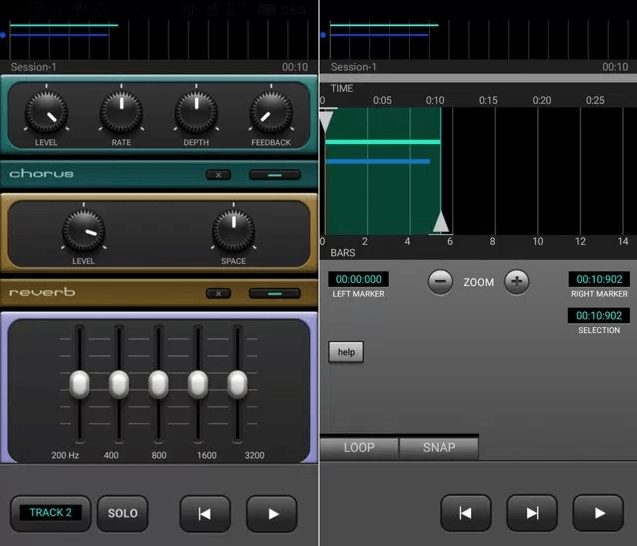Click the 200 Hz equalizer fader
The height and width of the screenshot is (546, 637).
[x=80, y=384]
